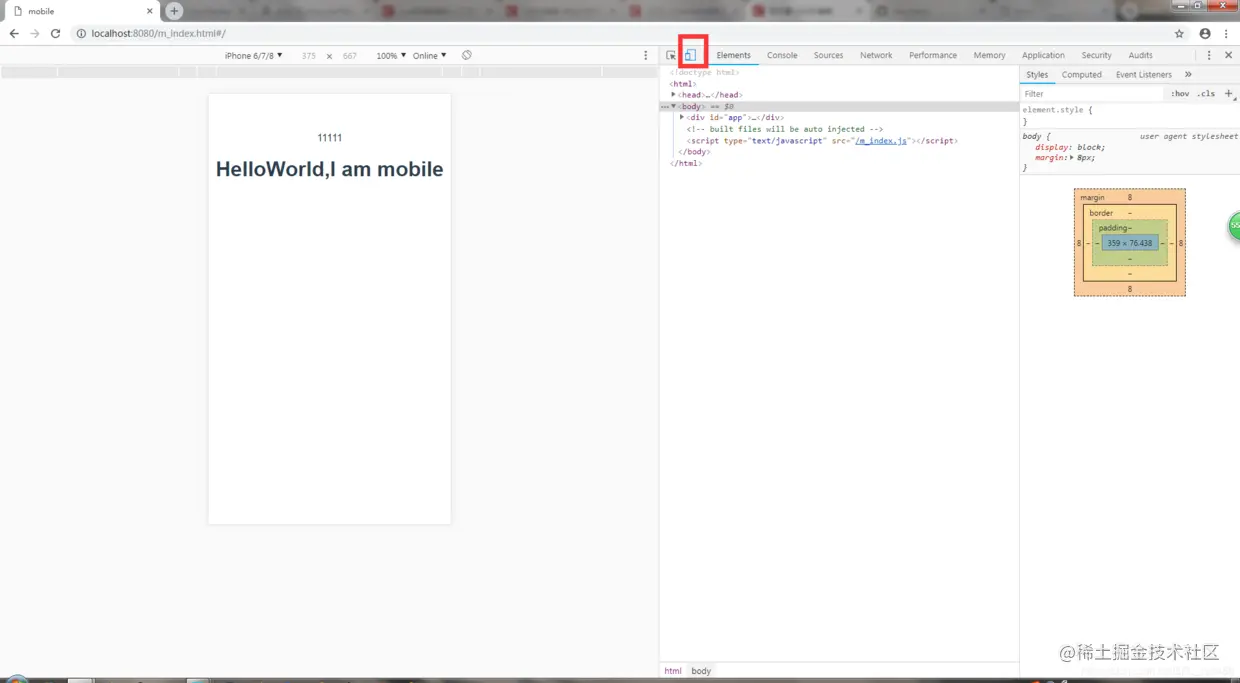Click the viewport height field 667
The width and height of the screenshot is (1240, 683).
pos(350,56)
